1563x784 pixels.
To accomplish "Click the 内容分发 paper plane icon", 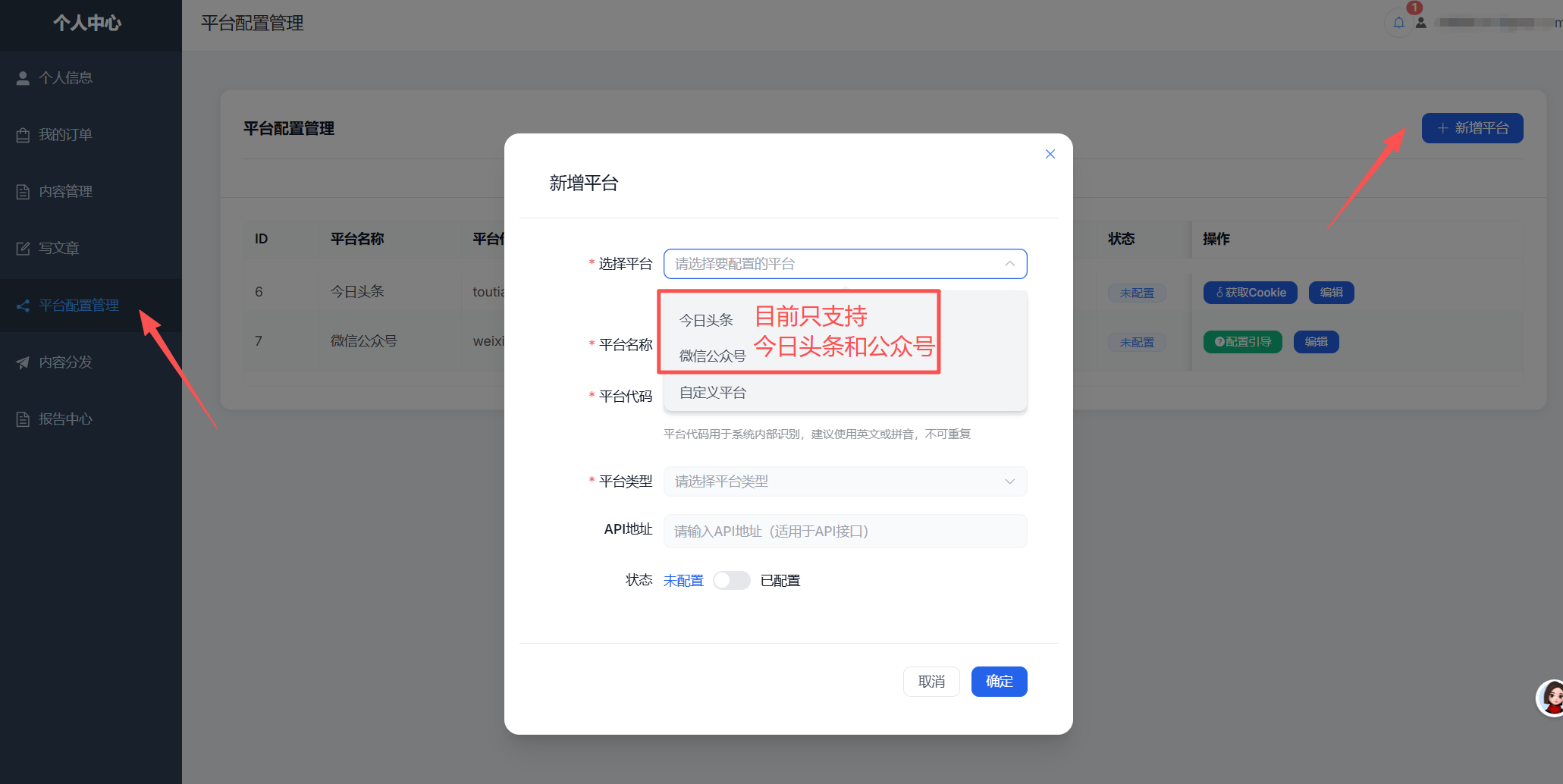I will point(23,362).
